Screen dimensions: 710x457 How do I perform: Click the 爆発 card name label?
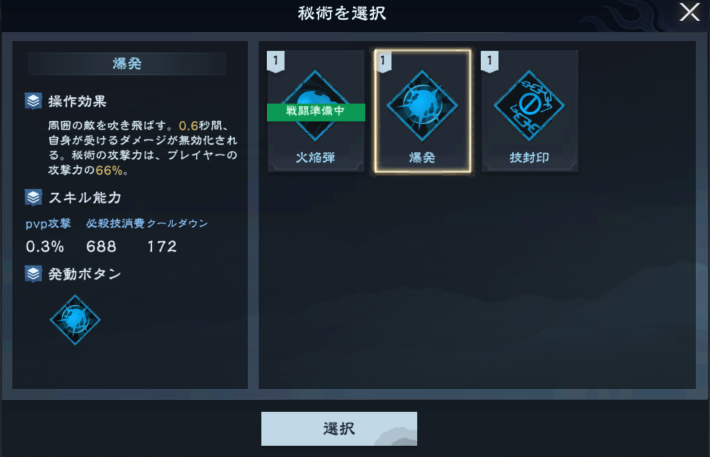[x=422, y=158]
